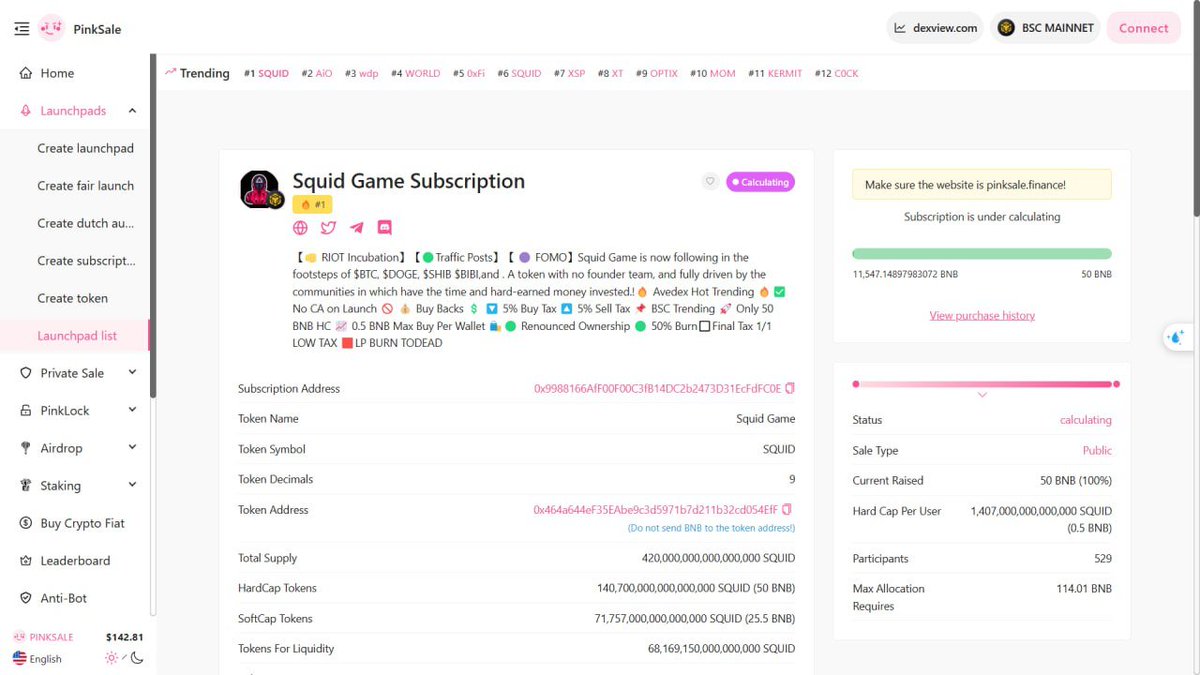Click trending #12 C0CK link
Image resolution: width=1200 pixels, height=675 pixels.
coord(836,73)
